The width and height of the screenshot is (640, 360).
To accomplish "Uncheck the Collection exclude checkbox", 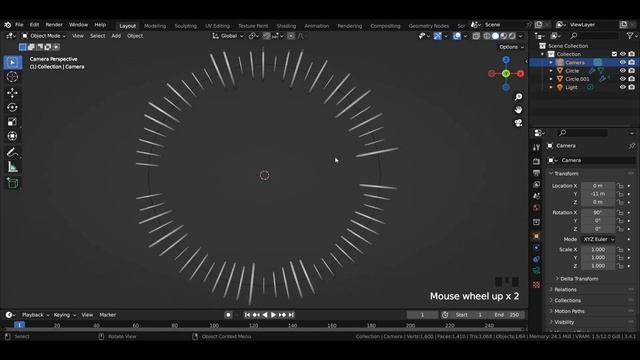I will [x=614, y=54].
